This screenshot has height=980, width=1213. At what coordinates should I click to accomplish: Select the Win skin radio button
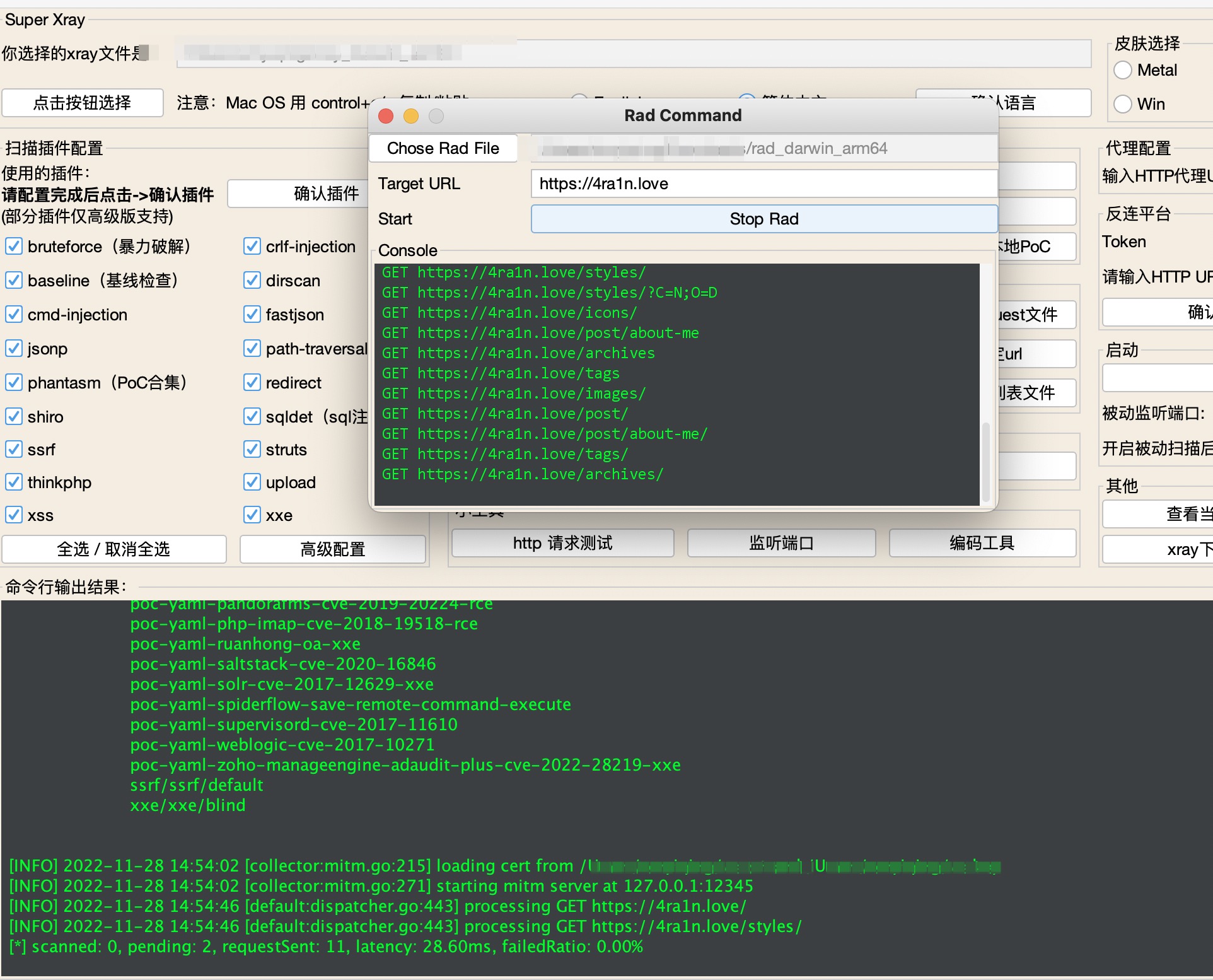[1123, 104]
